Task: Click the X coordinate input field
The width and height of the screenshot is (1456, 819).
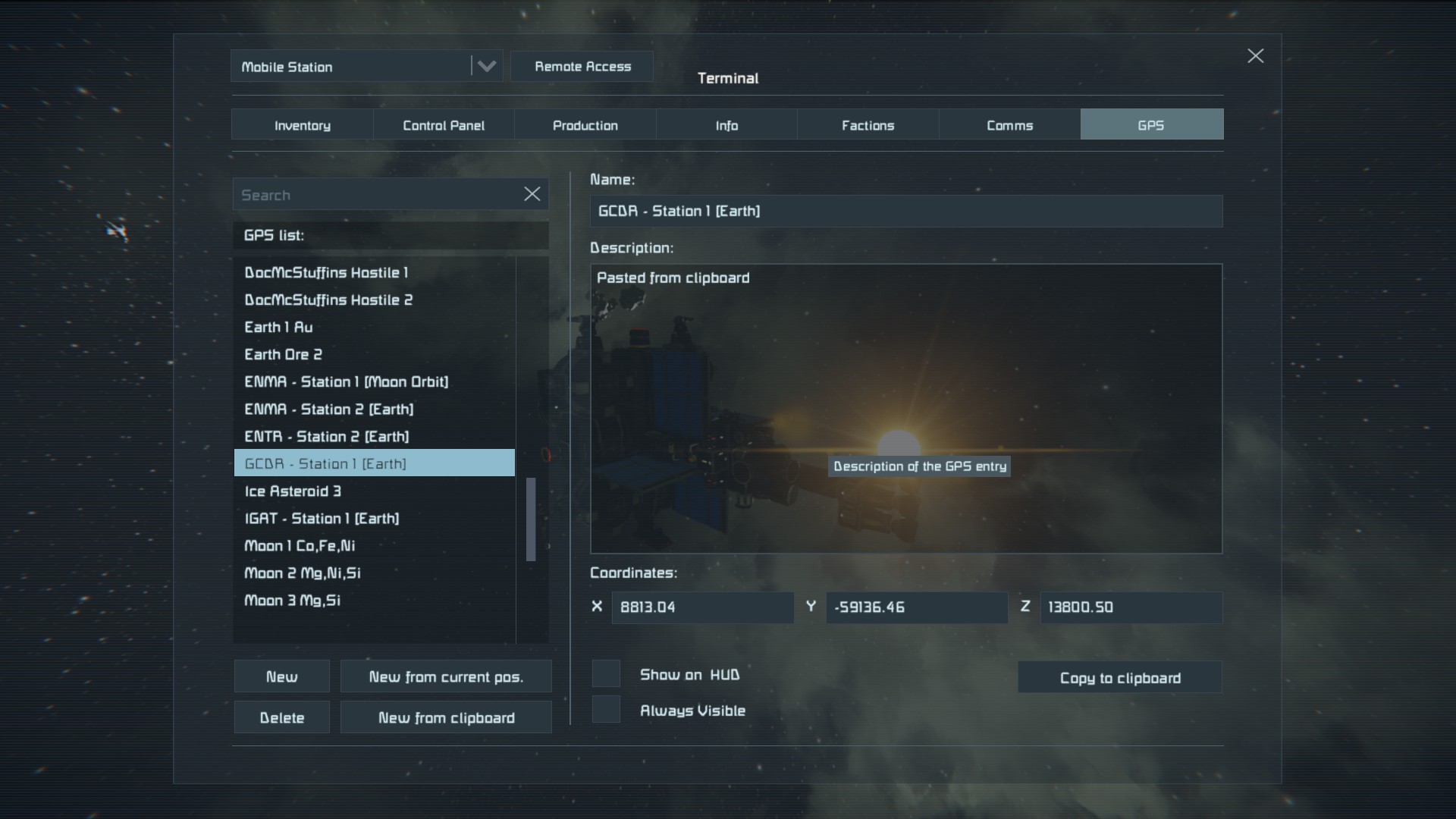Action: tap(702, 607)
